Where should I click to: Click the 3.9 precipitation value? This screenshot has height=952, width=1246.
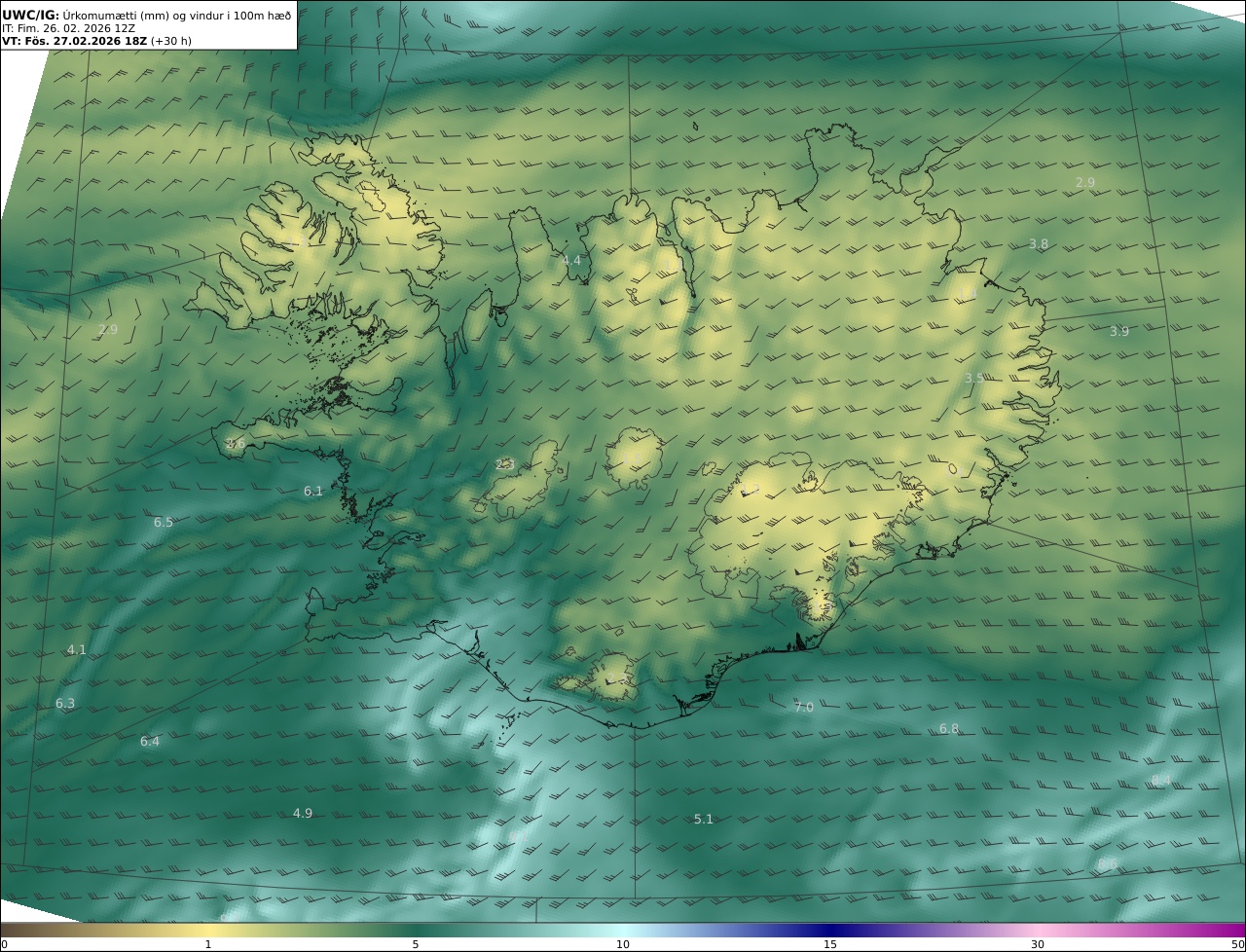click(x=1118, y=332)
